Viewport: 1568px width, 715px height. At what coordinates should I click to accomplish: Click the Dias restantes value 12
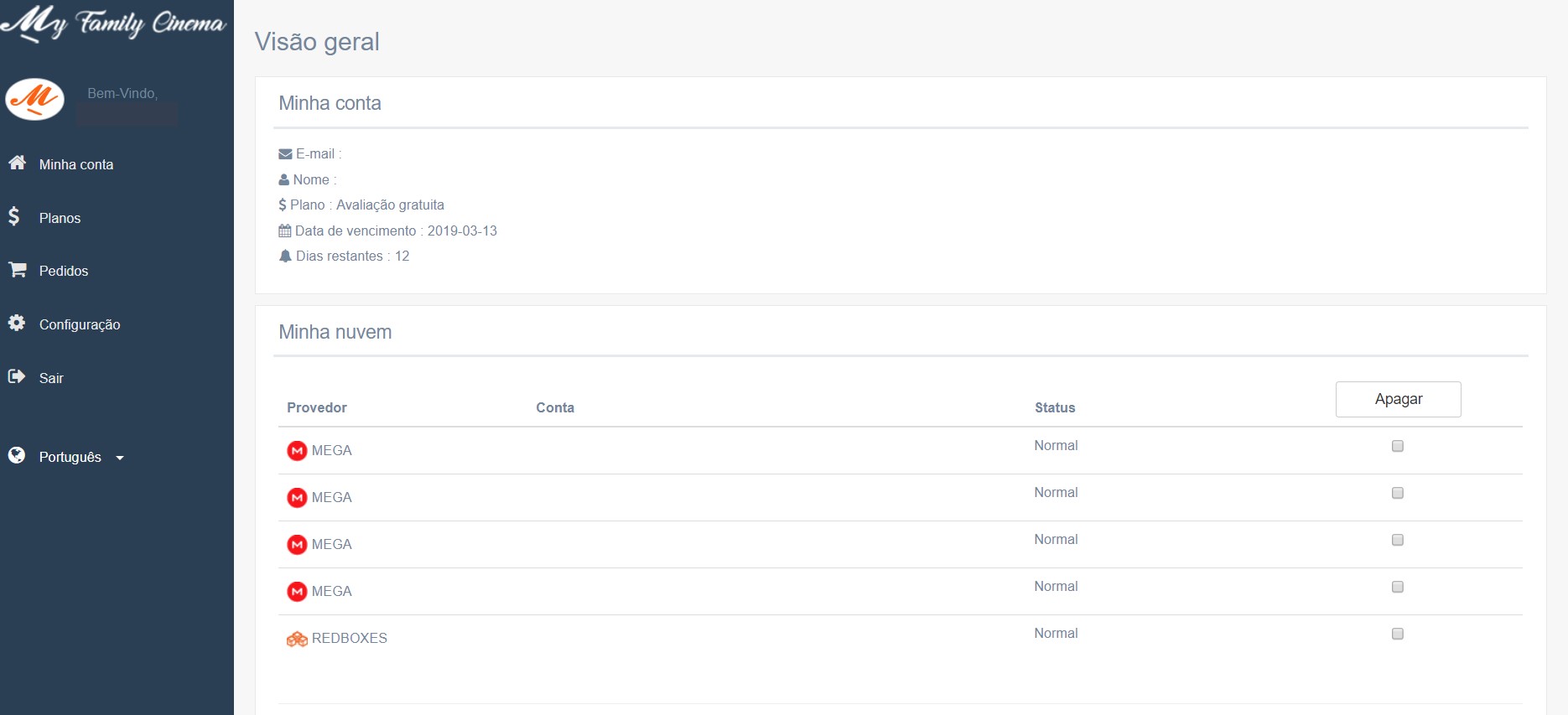(x=402, y=256)
